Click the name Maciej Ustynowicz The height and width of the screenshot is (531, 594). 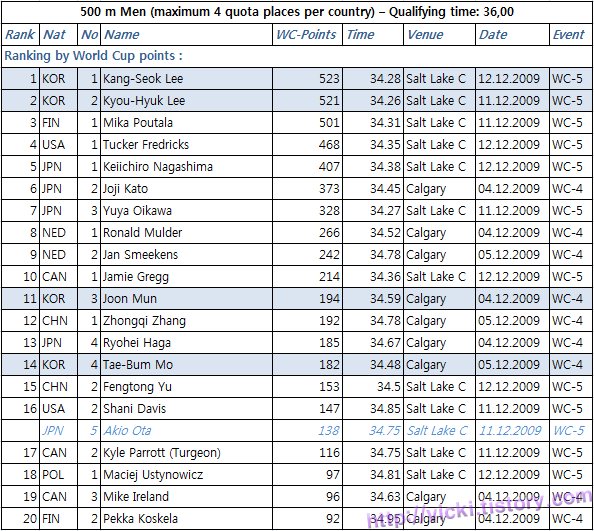[153, 474]
